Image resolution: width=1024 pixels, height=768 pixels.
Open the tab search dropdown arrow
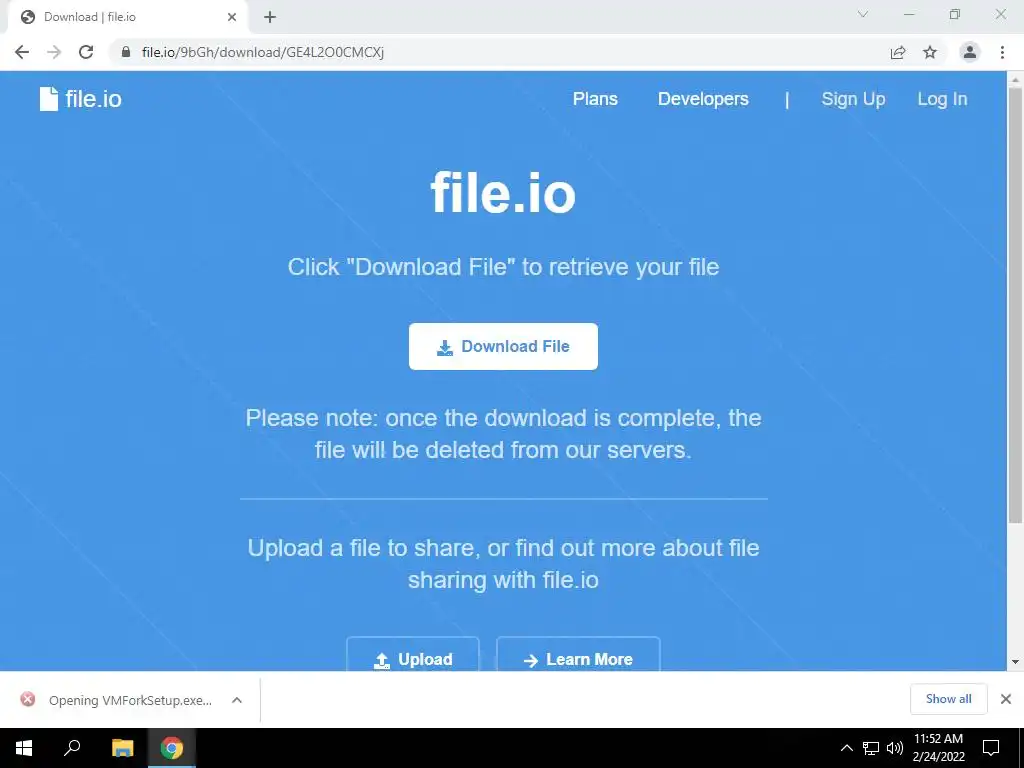(863, 14)
